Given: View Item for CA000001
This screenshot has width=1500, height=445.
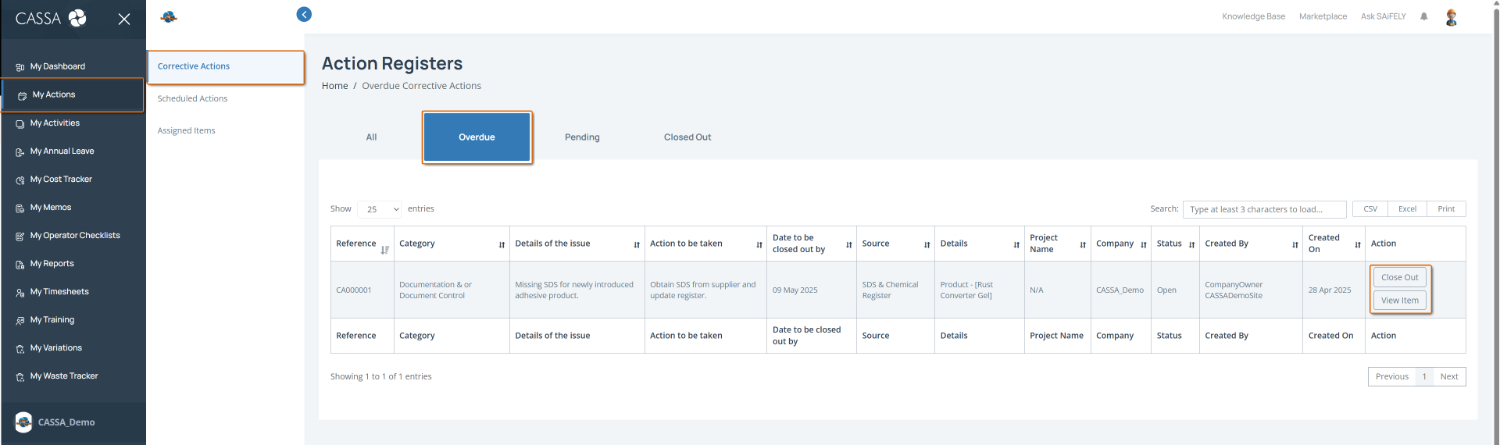Looking at the screenshot, I should click(1400, 300).
